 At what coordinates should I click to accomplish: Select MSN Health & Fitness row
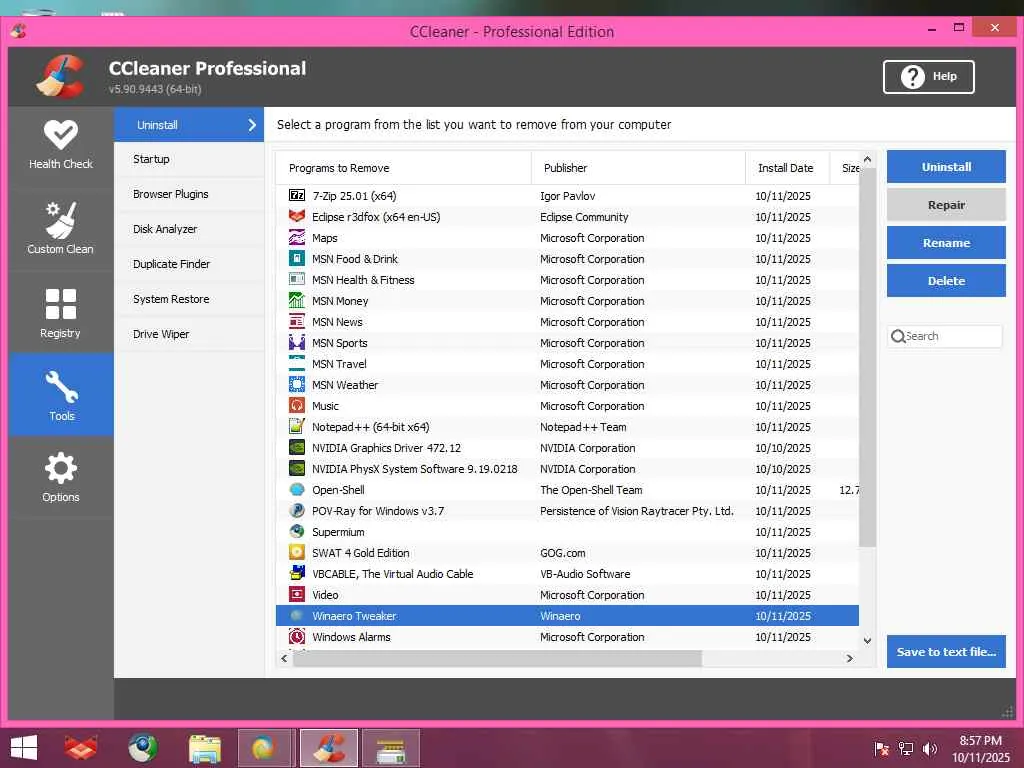567,280
